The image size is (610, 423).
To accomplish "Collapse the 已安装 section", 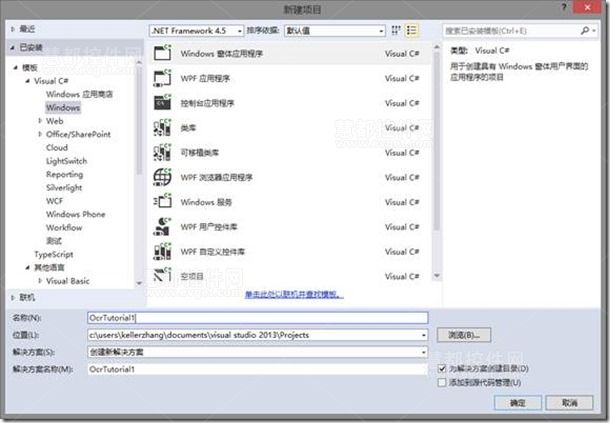I will click(x=12, y=47).
